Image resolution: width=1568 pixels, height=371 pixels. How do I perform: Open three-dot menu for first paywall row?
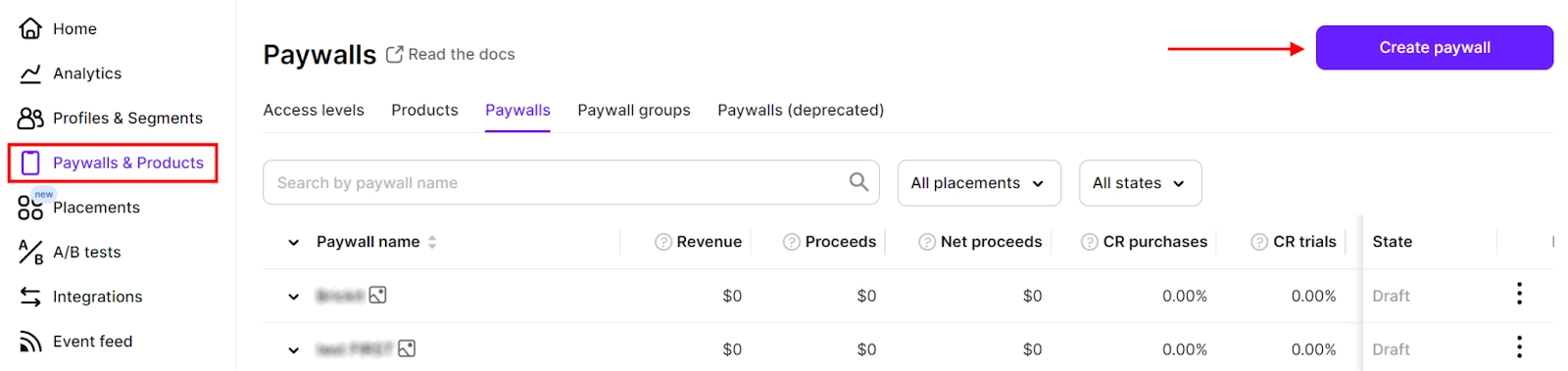point(1519,294)
